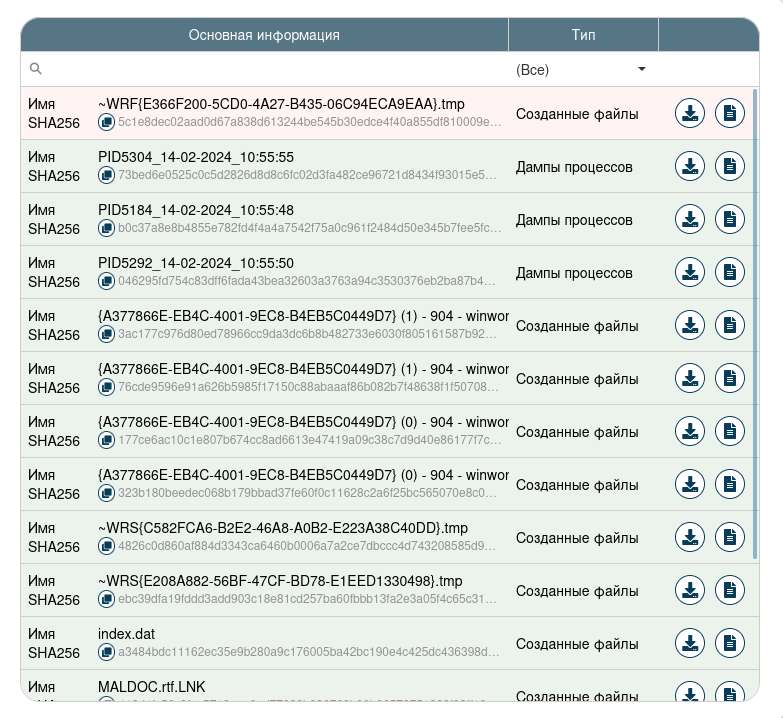Select the PID5304_14-02-2024_10:55:55 row name
Viewport: 783px width, 718px height.
[196, 157]
